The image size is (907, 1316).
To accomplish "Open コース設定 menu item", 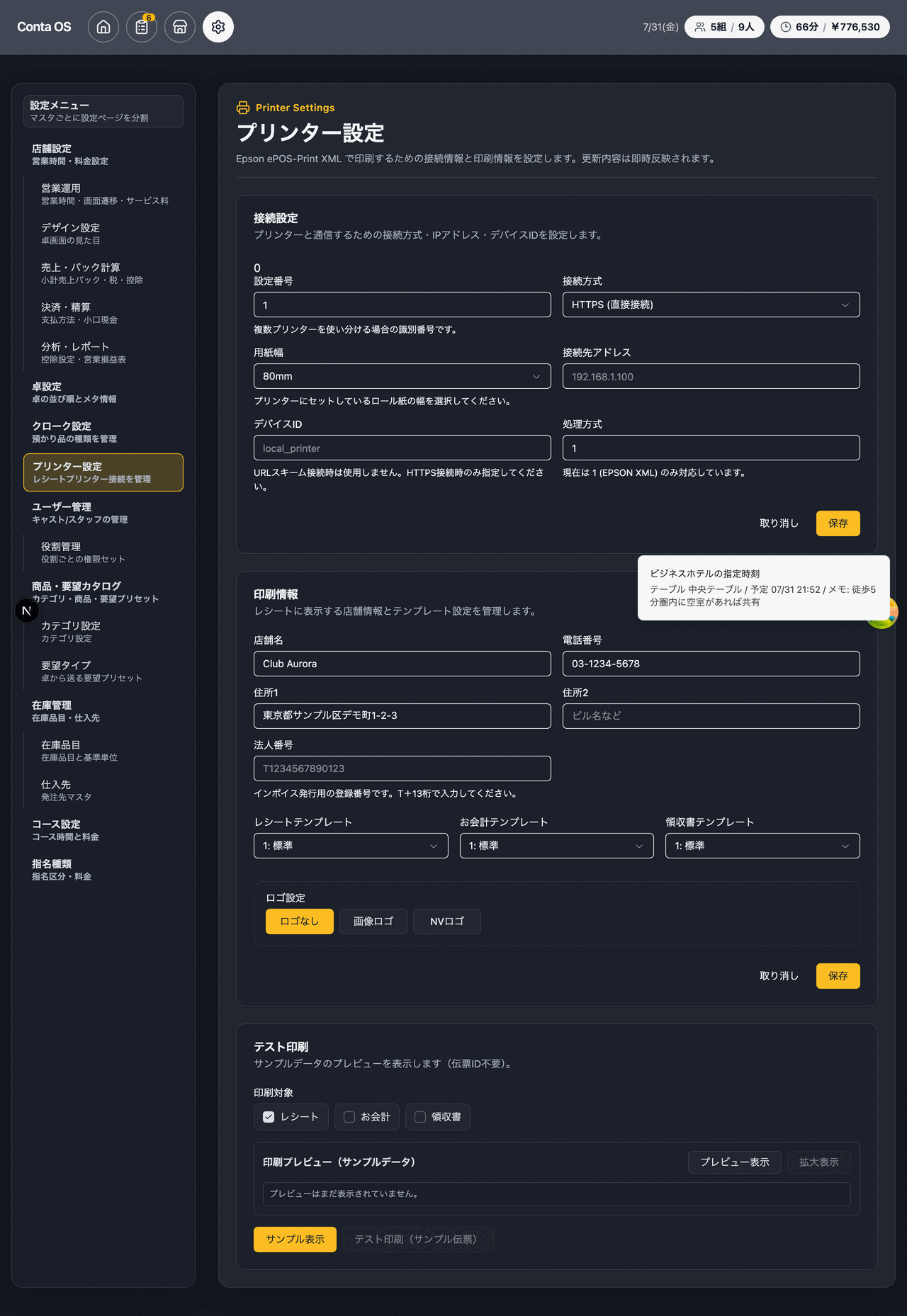I will 103,830.
